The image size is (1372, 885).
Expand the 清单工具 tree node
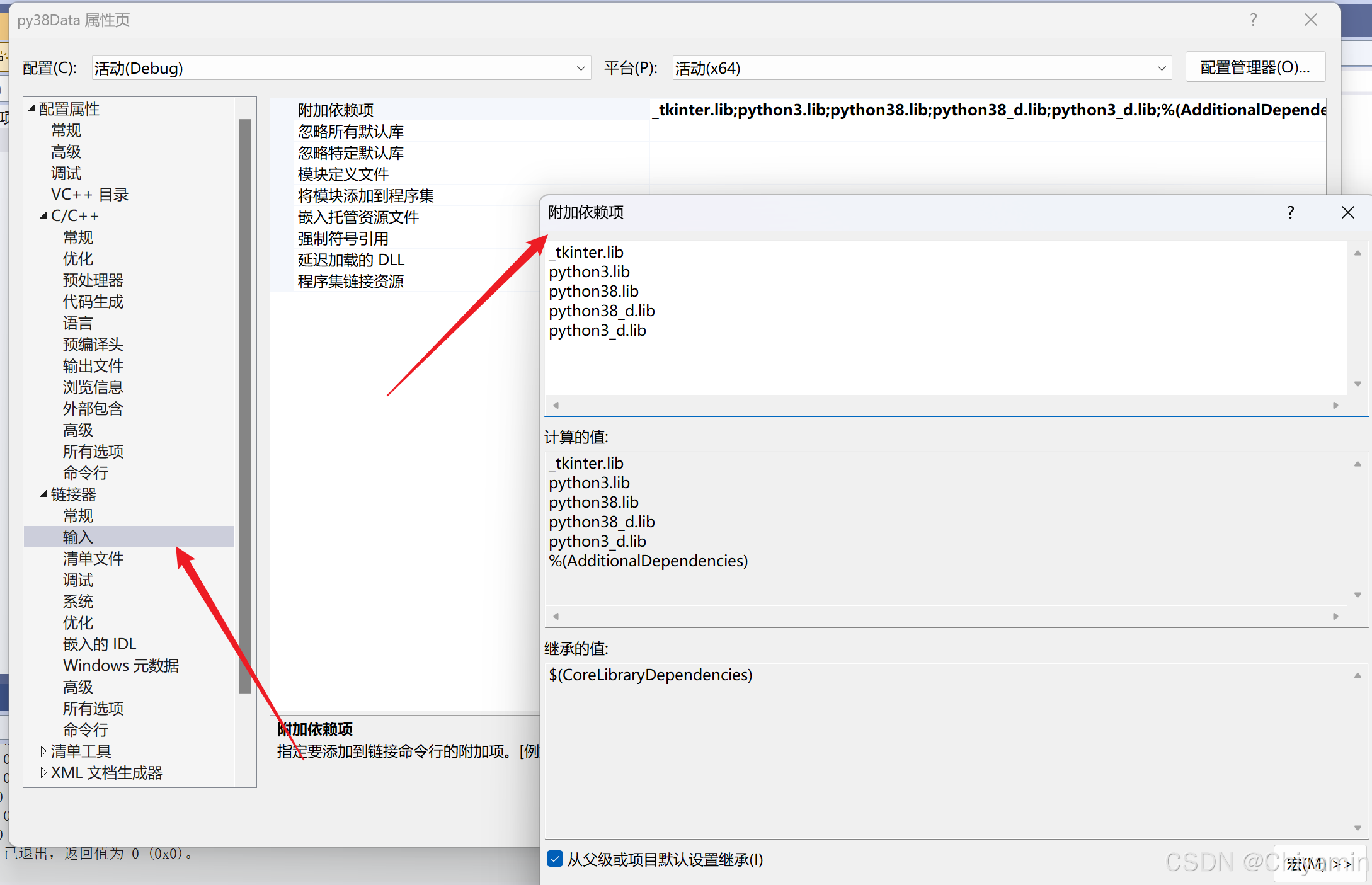(43, 751)
